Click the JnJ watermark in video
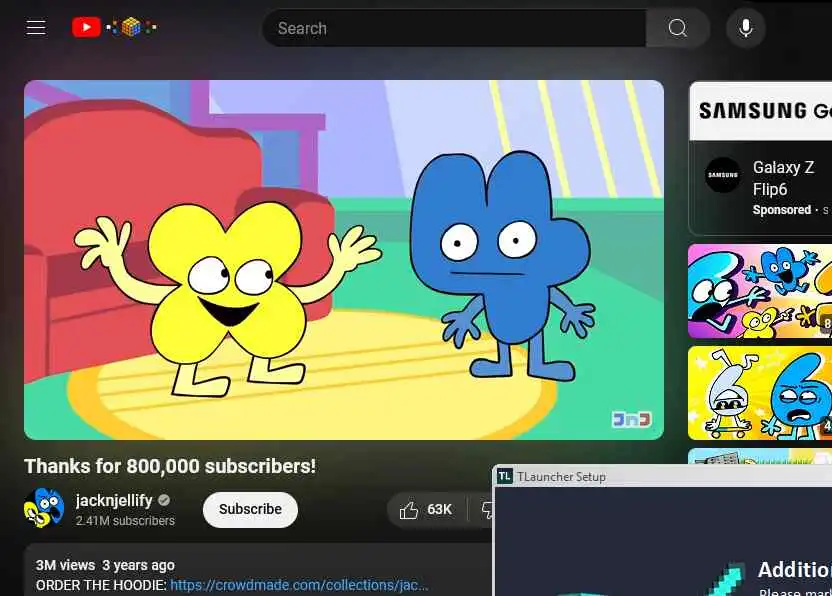Image resolution: width=832 pixels, height=596 pixels. tap(631, 419)
